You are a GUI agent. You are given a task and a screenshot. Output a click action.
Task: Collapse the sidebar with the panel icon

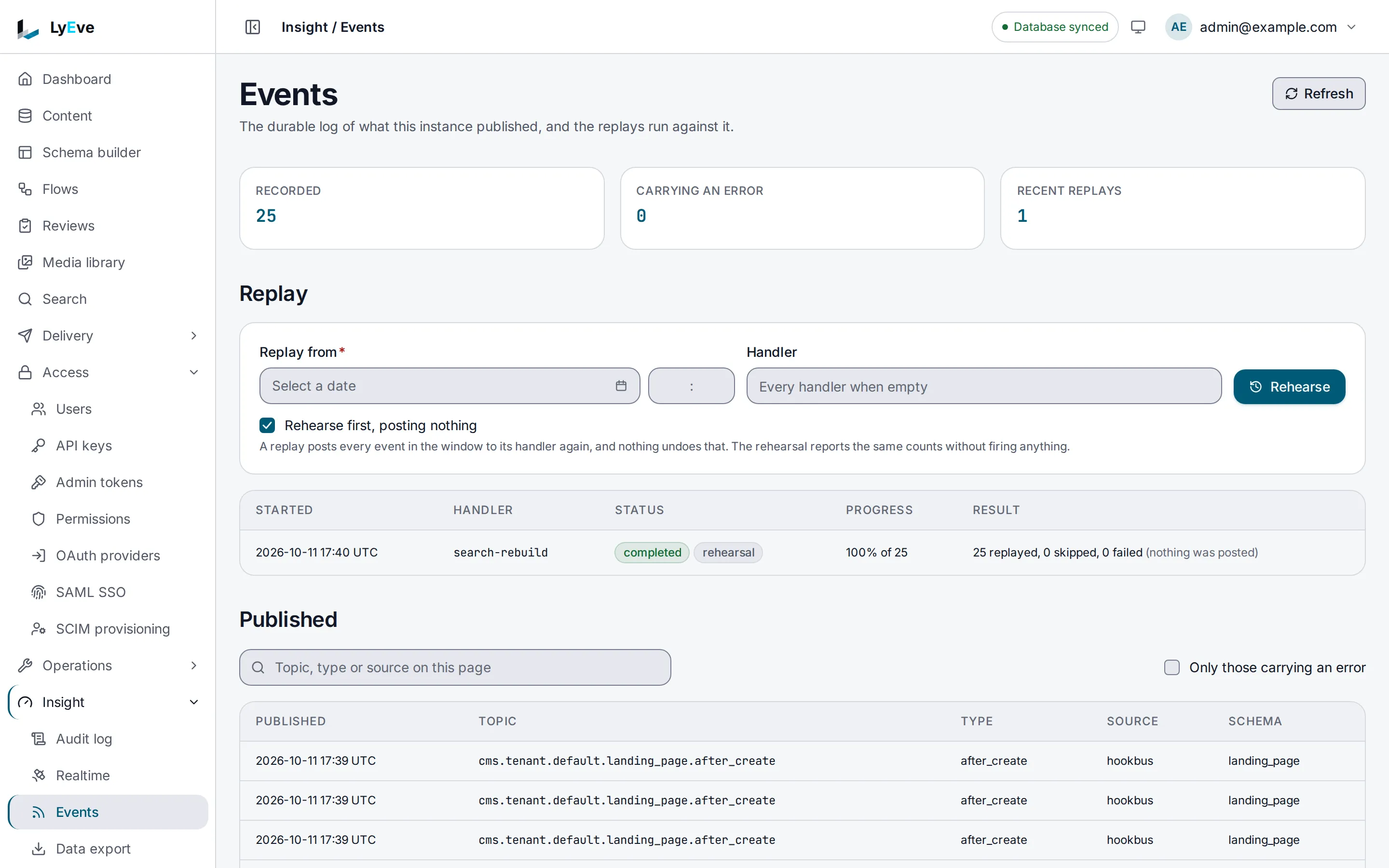[253, 27]
